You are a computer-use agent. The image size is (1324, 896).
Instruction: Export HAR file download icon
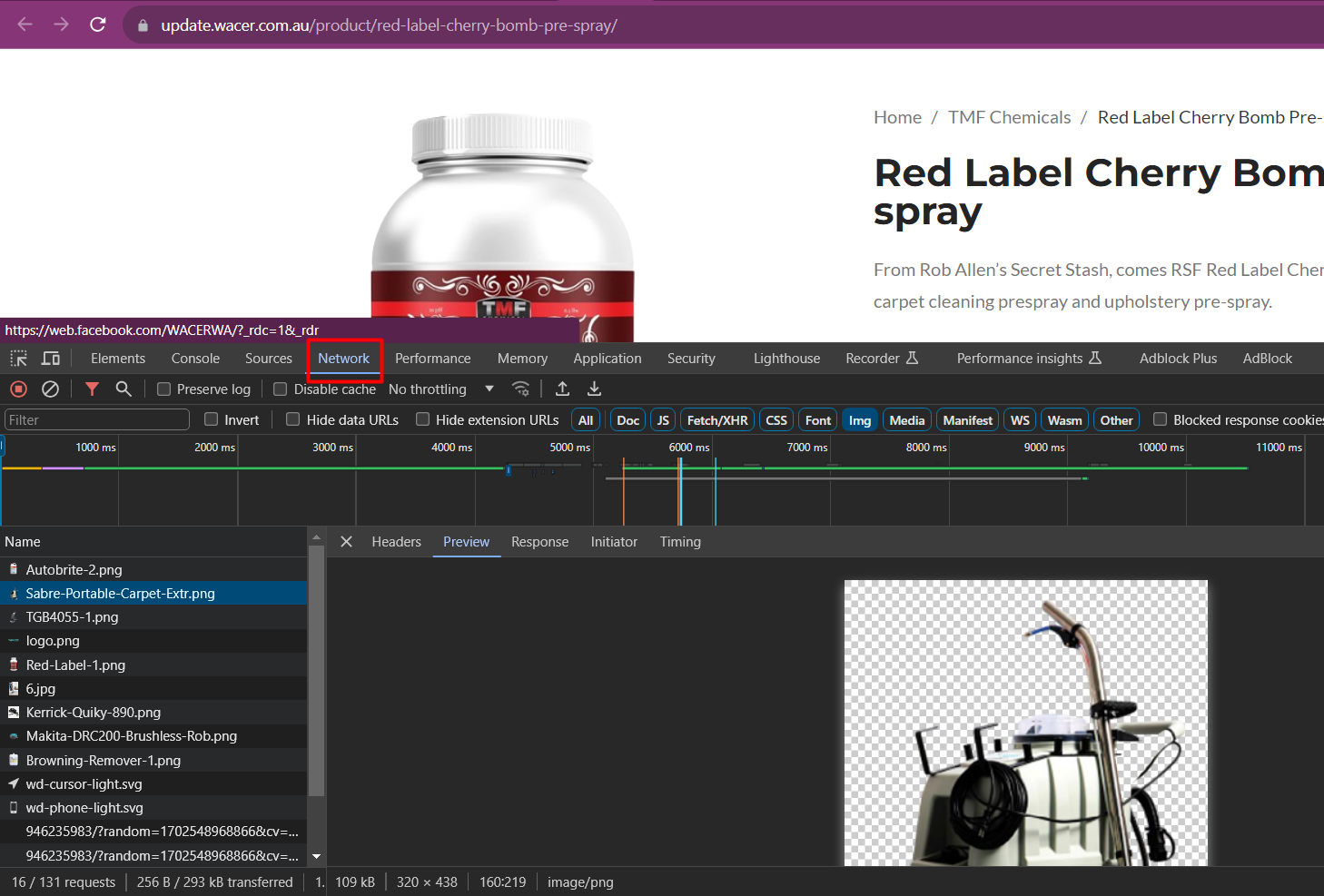click(595, 389)
